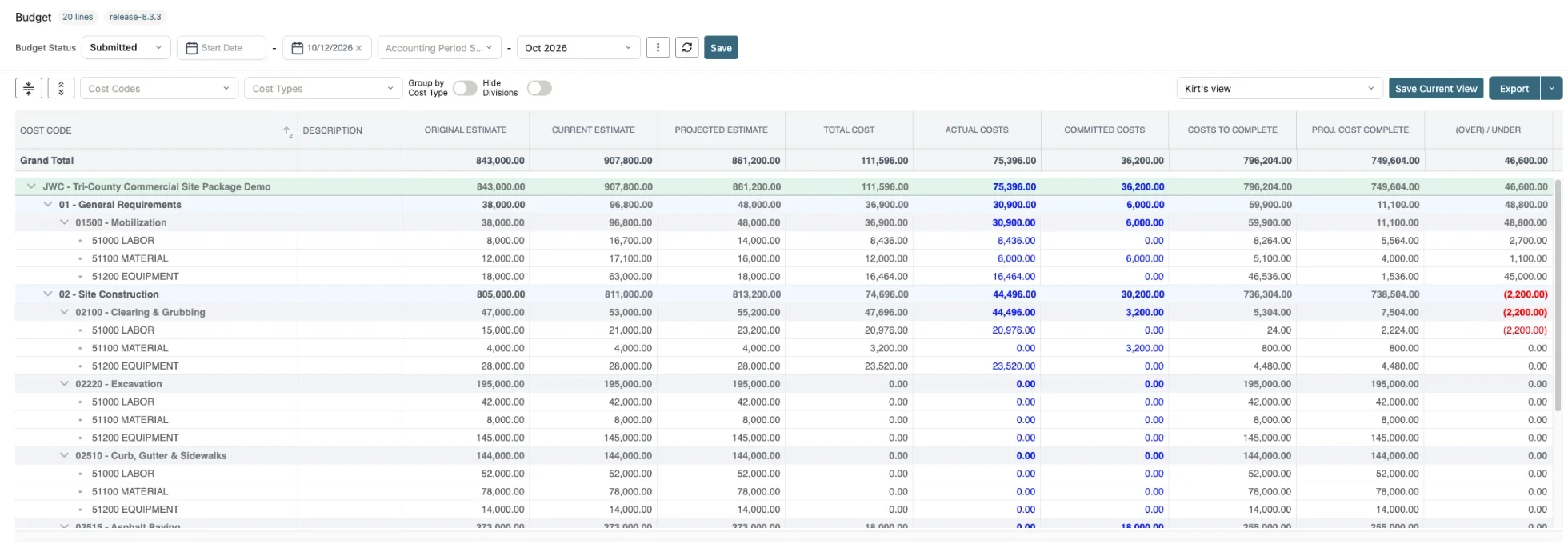The height and width of the screenshot is (544, 1568).
Task: Open the 3,200.00 committed link in 51100 Material row
Action: [x=1144, y=348]
